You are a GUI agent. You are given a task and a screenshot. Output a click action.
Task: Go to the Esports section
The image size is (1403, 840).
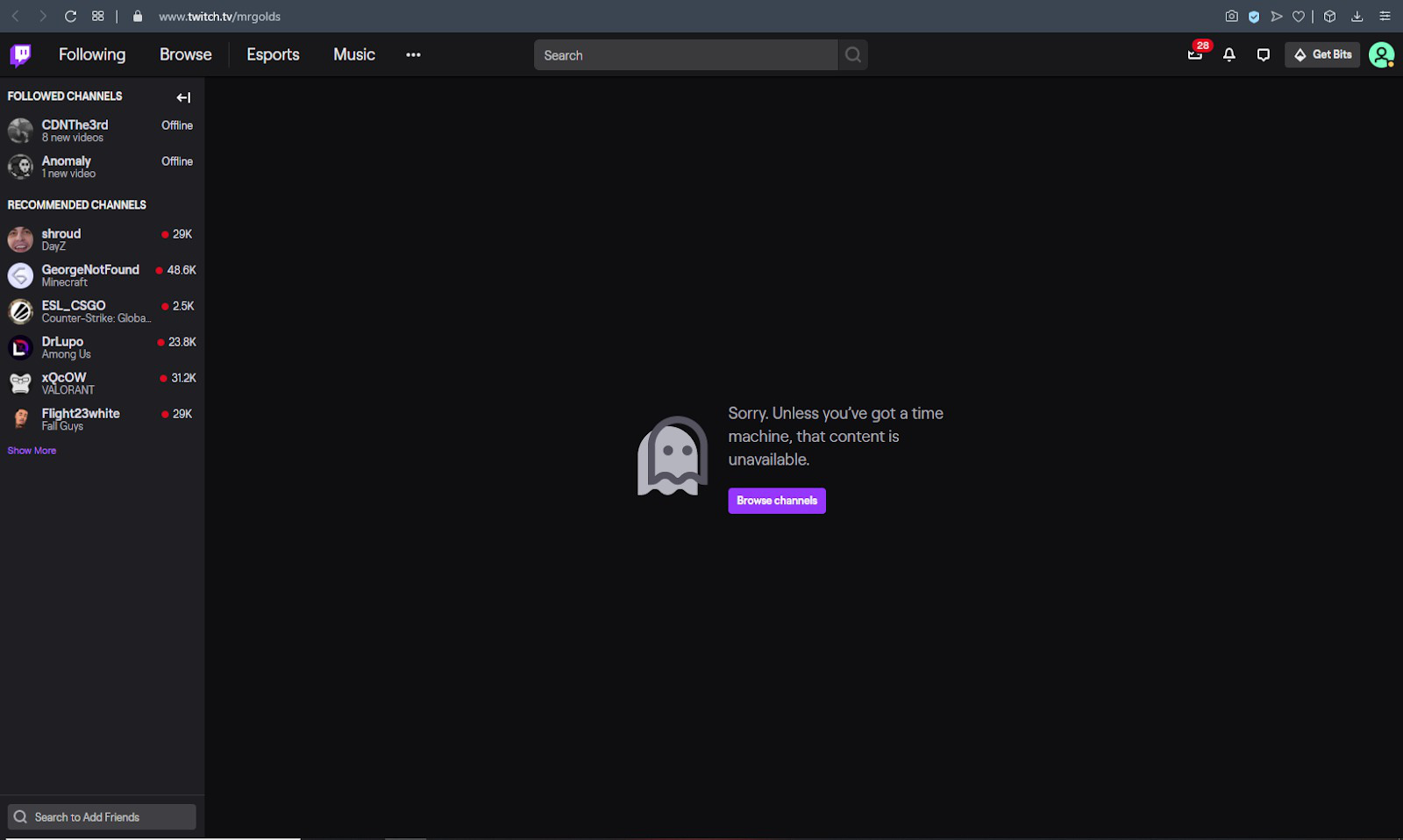[273, 54]
